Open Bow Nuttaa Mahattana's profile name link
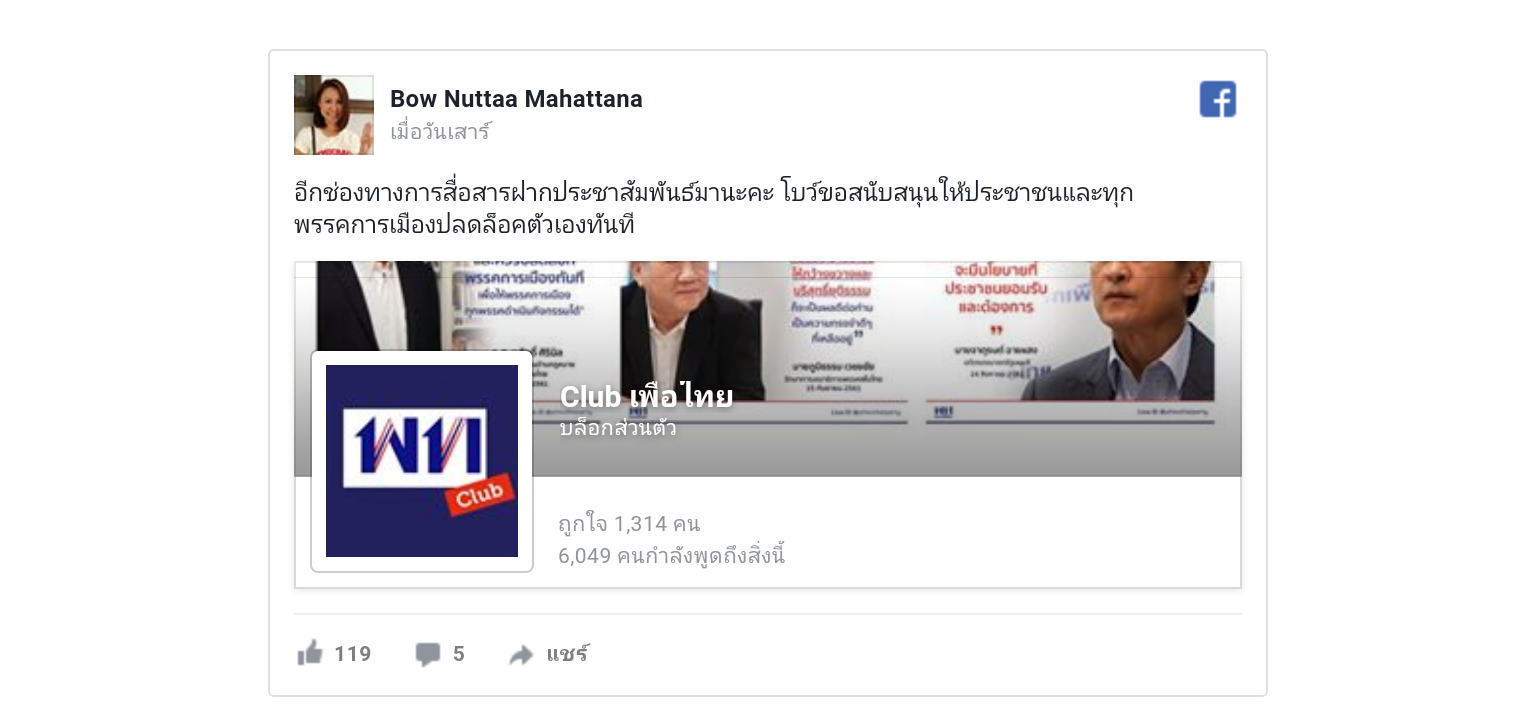 click(x=516, y=99)
